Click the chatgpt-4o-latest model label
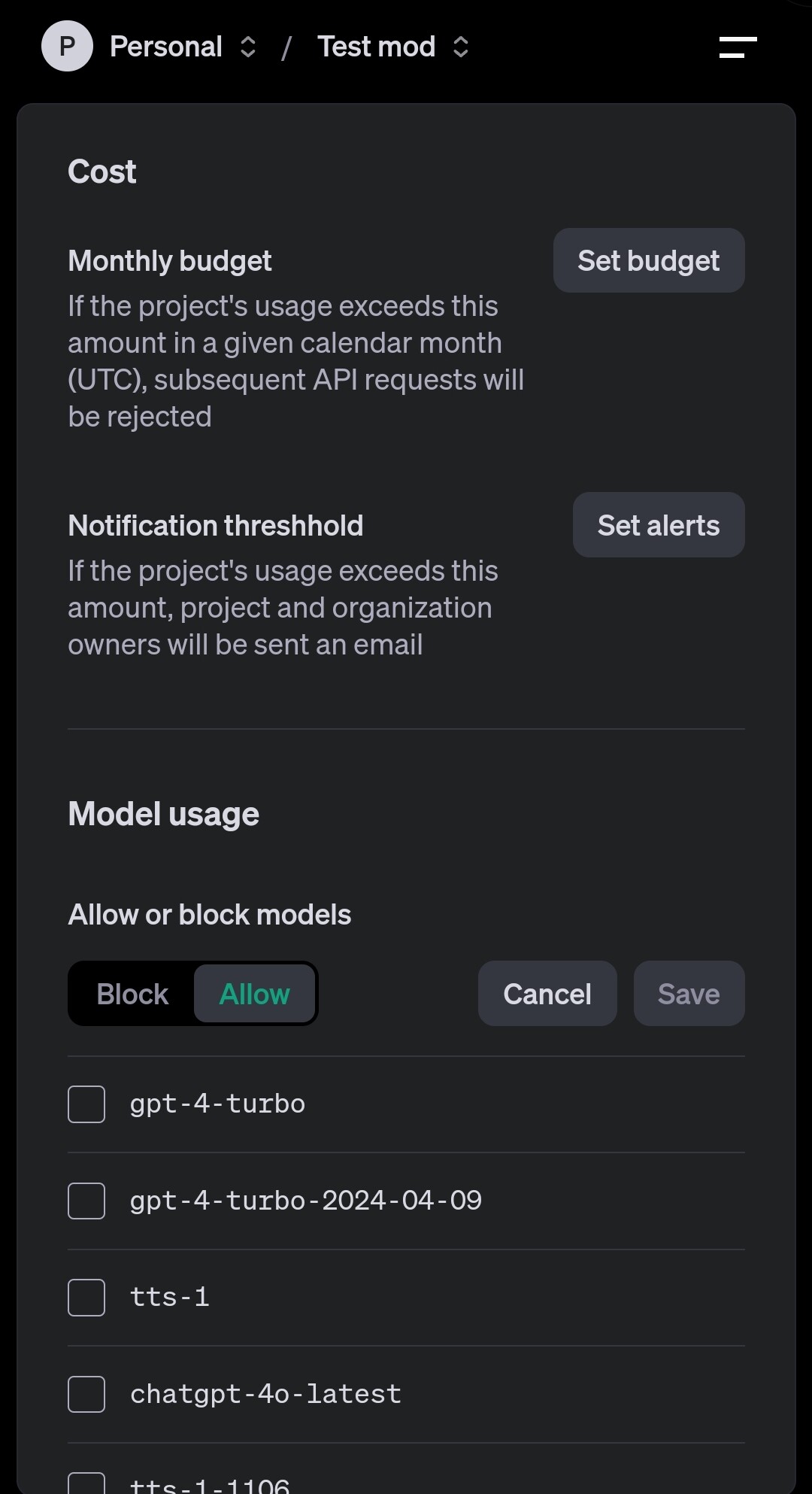Screen dimensions: 812x1494 [265, 1394]
